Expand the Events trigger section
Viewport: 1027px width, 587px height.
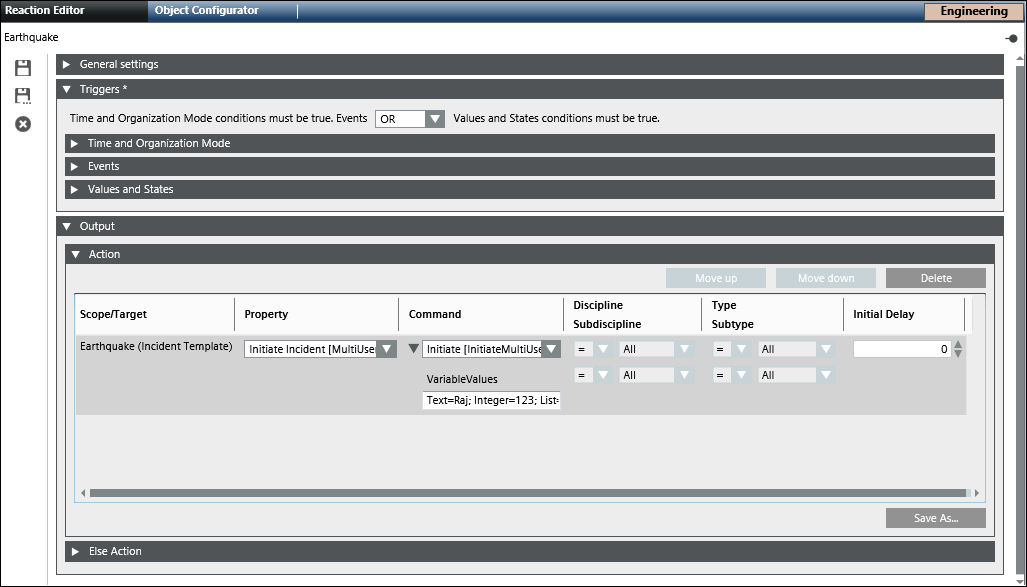[x=75, y=167]
